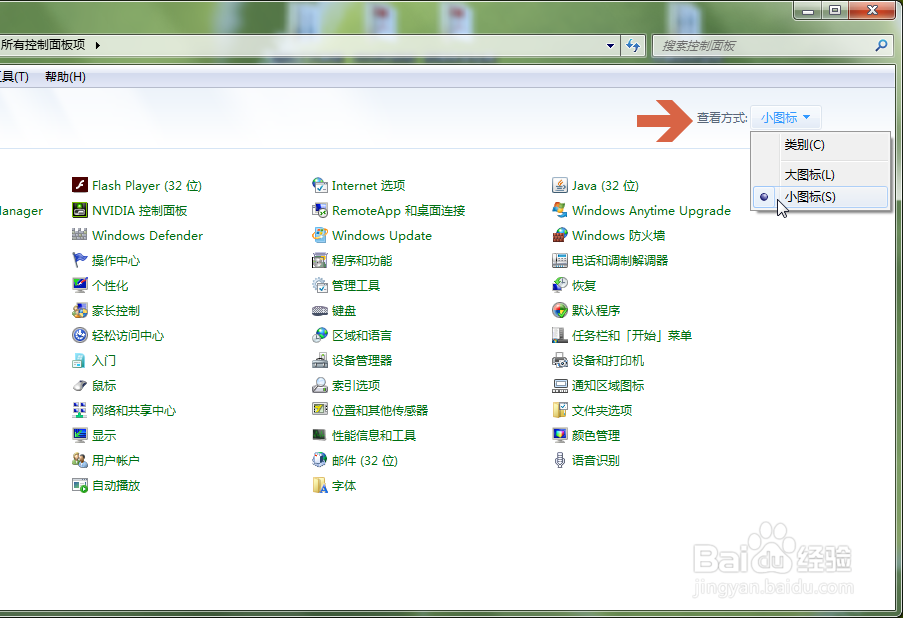Click the 所有控制面板项 breadcrumb text

(43, 45)
